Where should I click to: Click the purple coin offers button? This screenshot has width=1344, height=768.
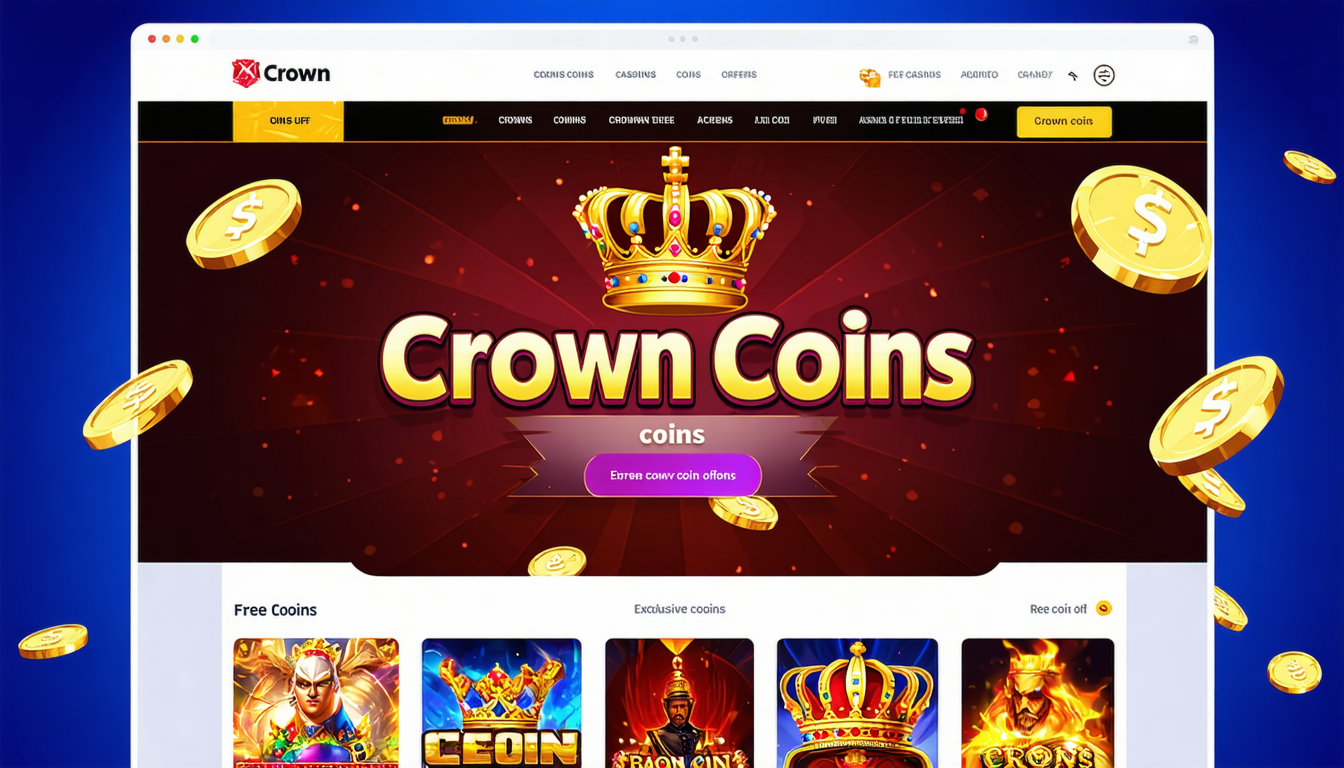click(673, 476)
